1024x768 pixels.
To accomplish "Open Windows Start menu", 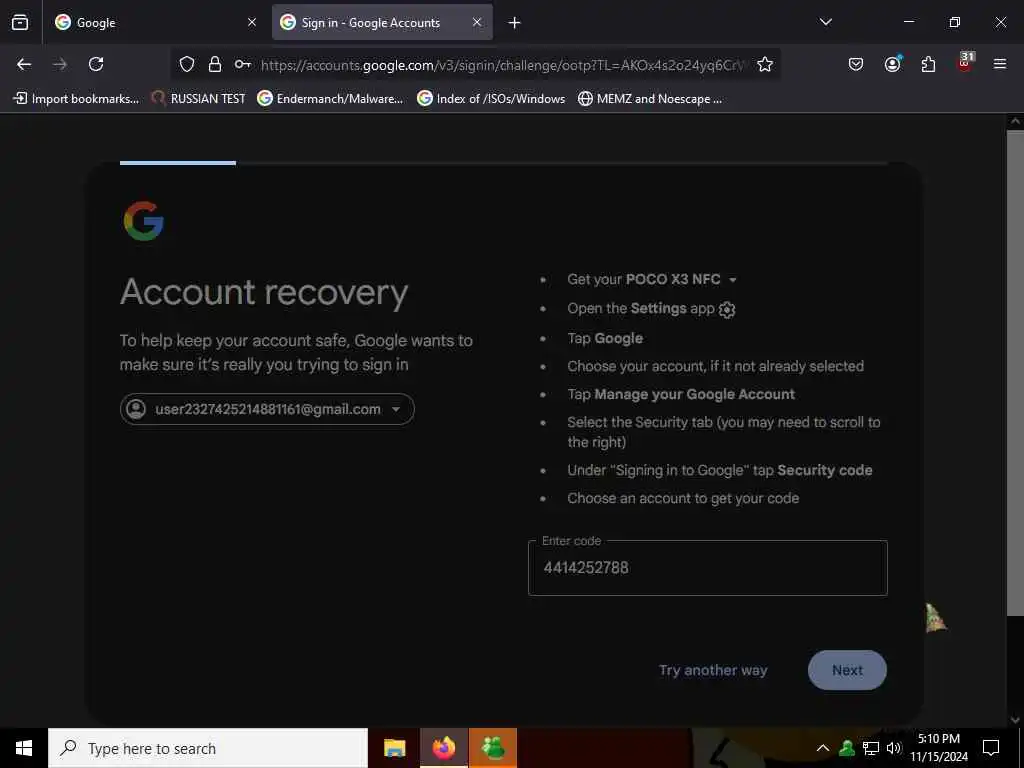I will click(24, 748).
